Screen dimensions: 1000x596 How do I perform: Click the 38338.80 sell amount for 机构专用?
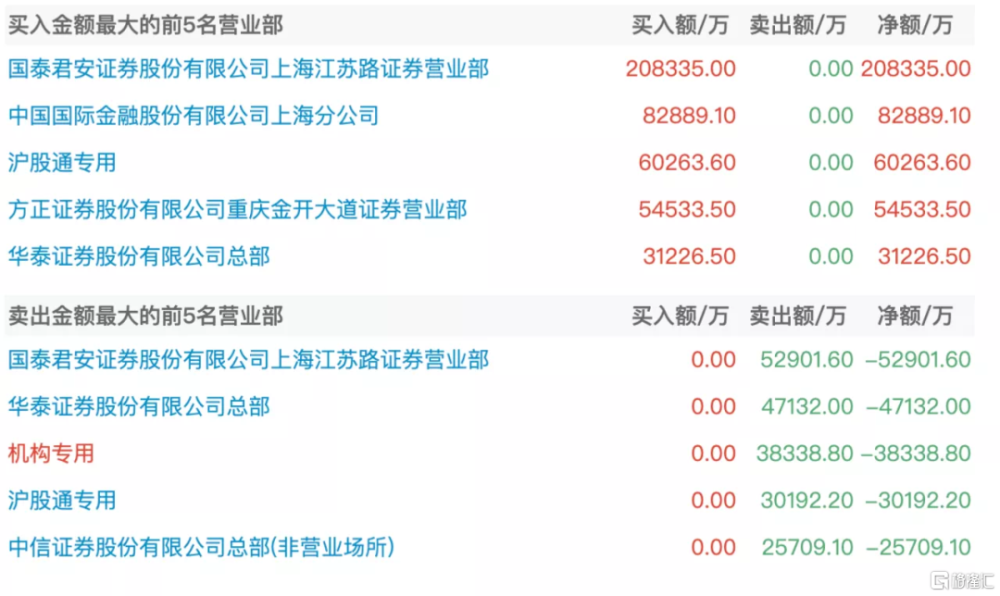tap(805, 454)
